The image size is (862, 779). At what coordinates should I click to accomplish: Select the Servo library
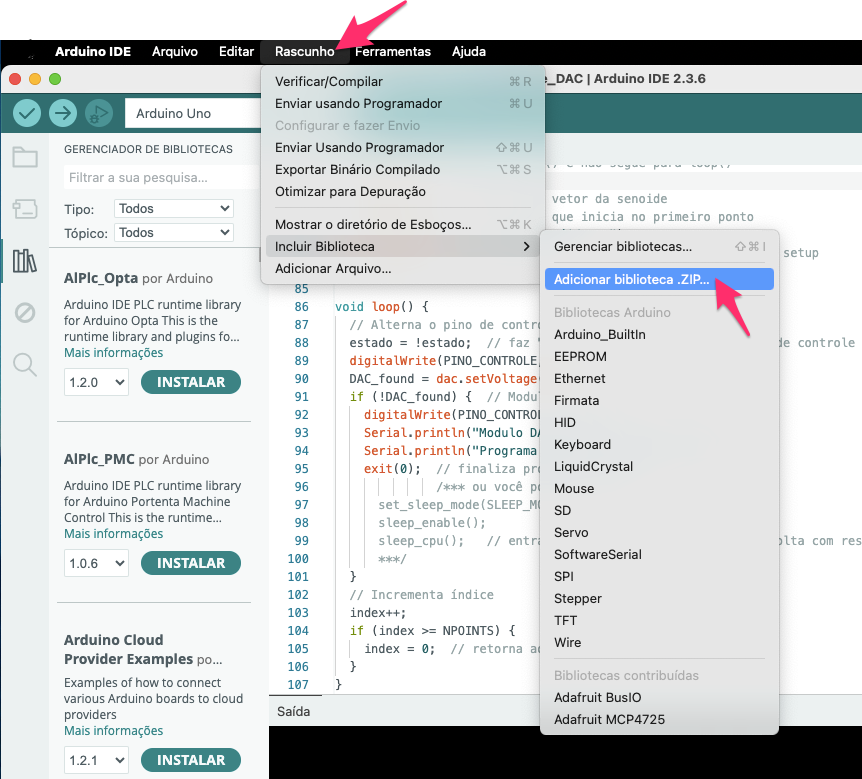[x=659, y=532]
